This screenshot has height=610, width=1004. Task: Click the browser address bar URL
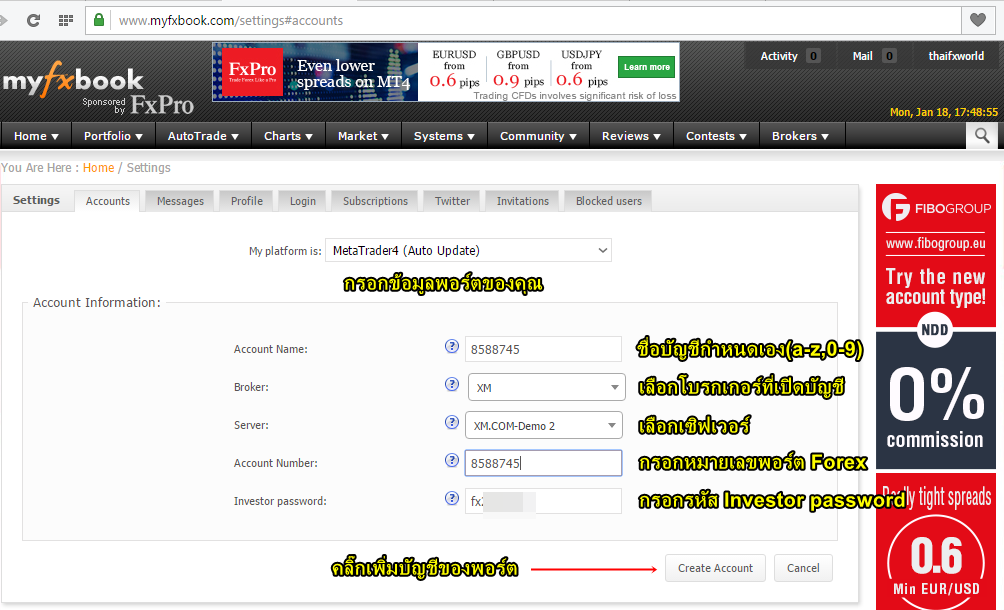pyautogui.click(x=231, y=20)
